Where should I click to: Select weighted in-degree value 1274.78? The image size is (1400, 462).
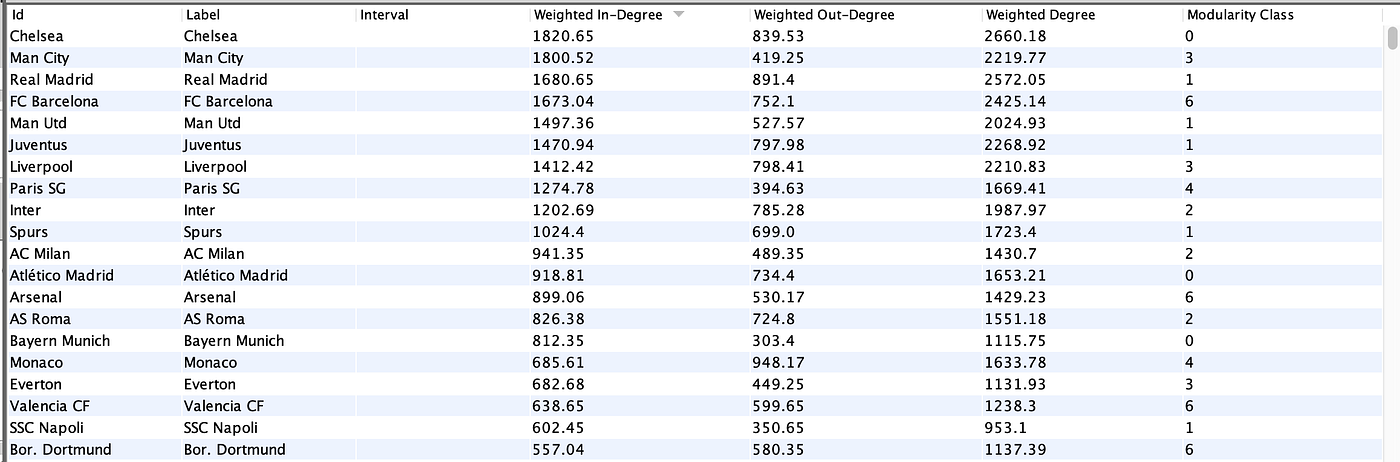coord(565,189)
